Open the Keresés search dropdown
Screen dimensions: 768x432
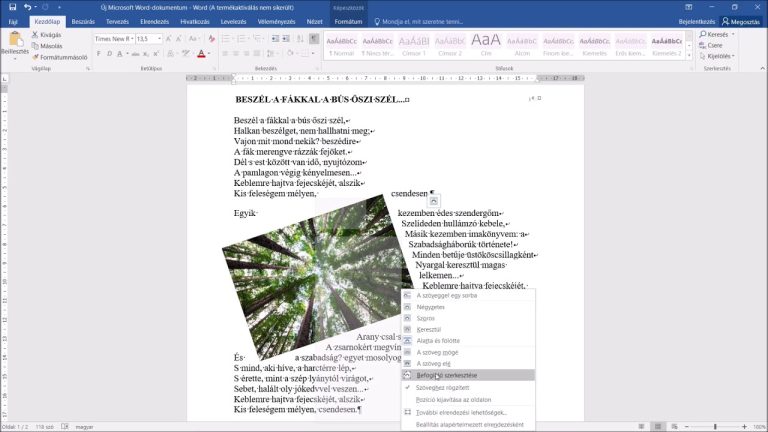pos(717,34)
